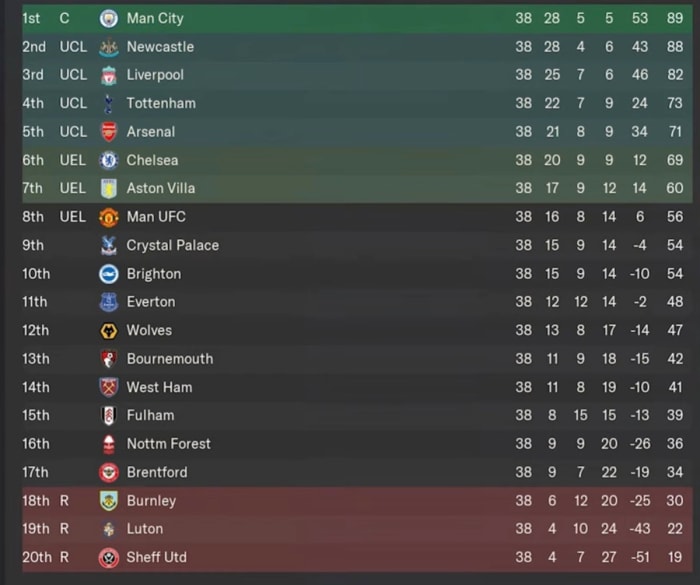
Task: Click the Man UFC badge
Action: pos(109,217)
